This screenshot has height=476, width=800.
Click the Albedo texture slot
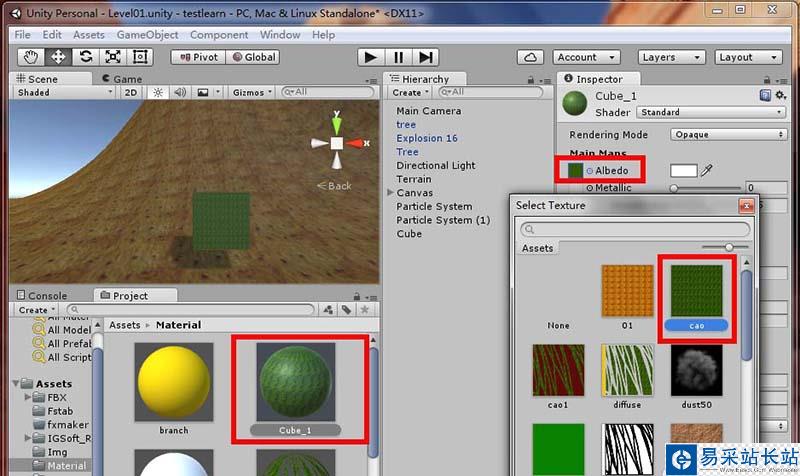point(576,170)
